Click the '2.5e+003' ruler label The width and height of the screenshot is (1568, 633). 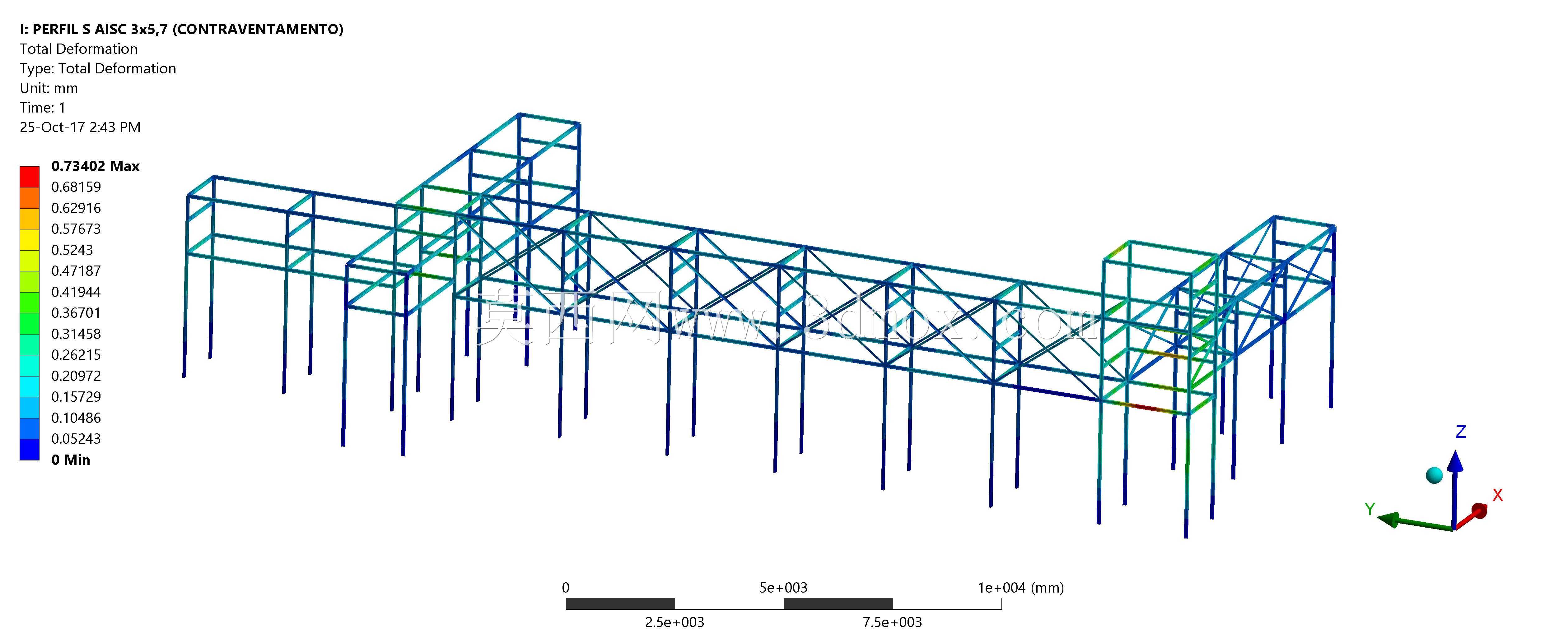tap(674, 622)
